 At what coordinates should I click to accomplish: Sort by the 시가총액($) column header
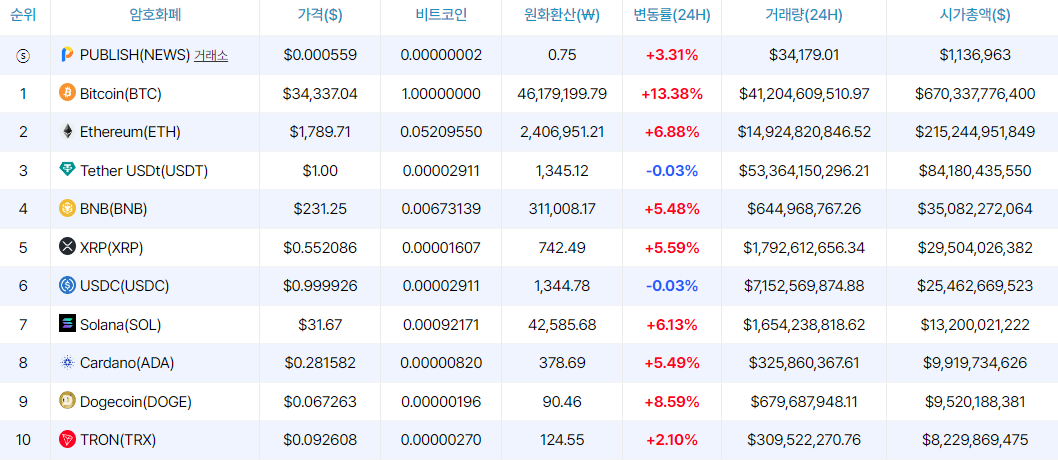975,15
